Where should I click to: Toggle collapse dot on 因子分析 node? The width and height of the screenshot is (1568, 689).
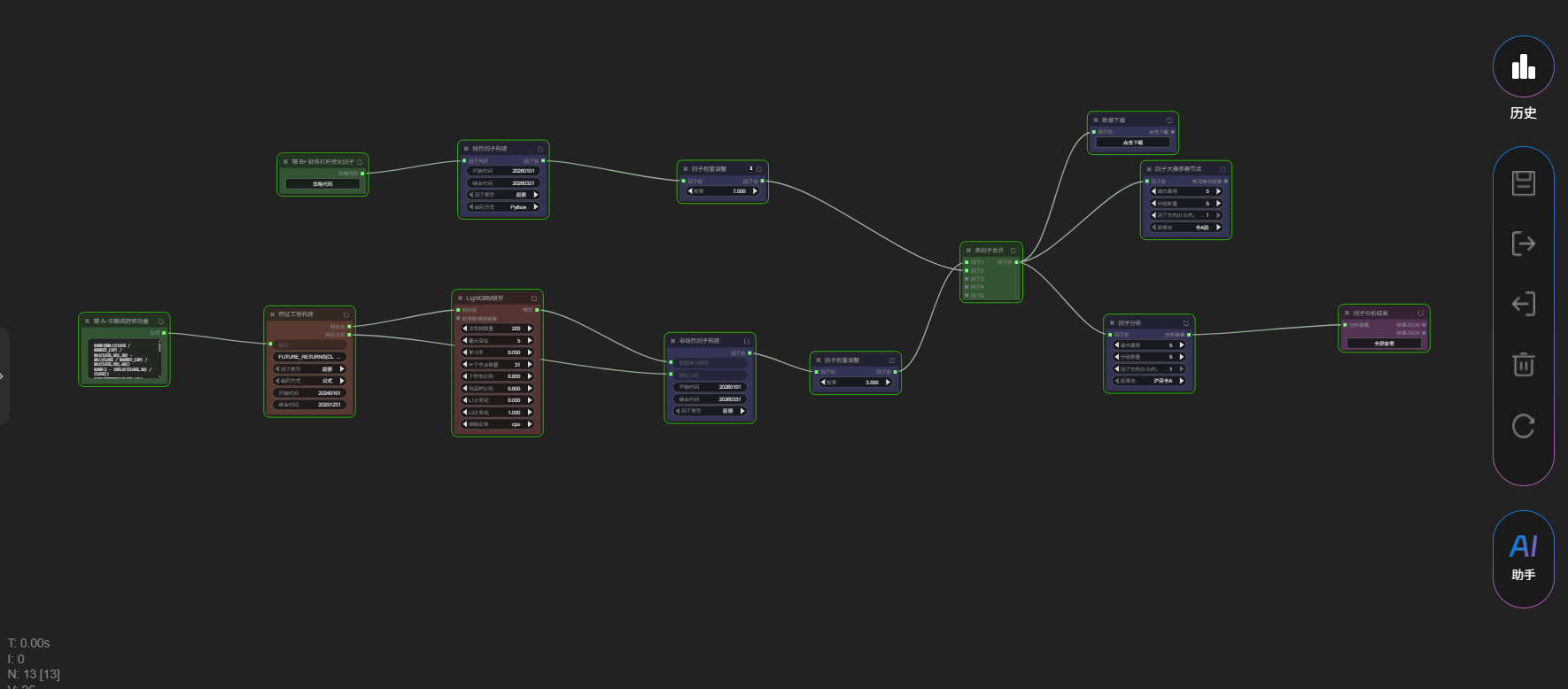(x=1112, y=323)
